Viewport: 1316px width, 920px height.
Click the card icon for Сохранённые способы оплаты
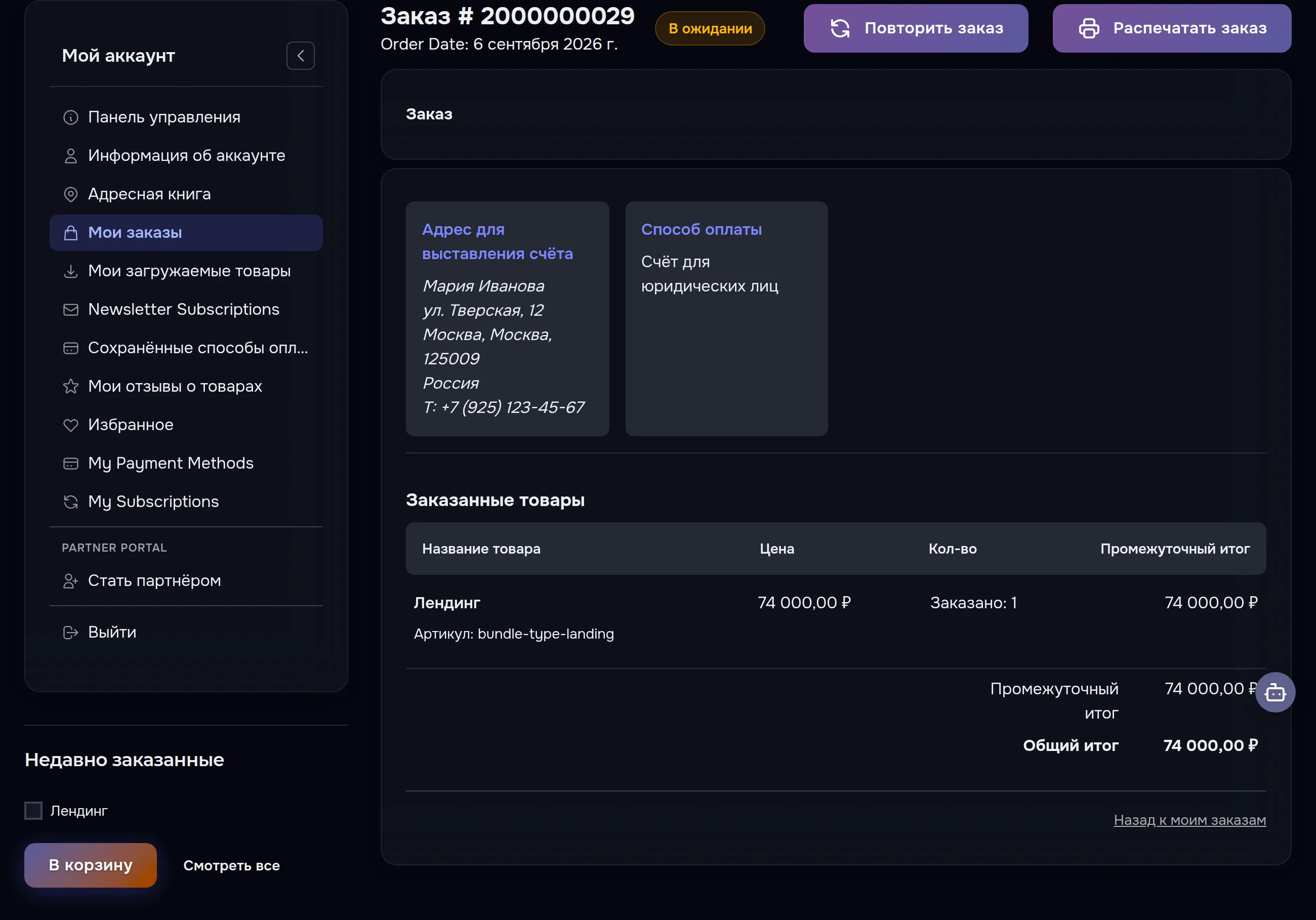point(70,348)
